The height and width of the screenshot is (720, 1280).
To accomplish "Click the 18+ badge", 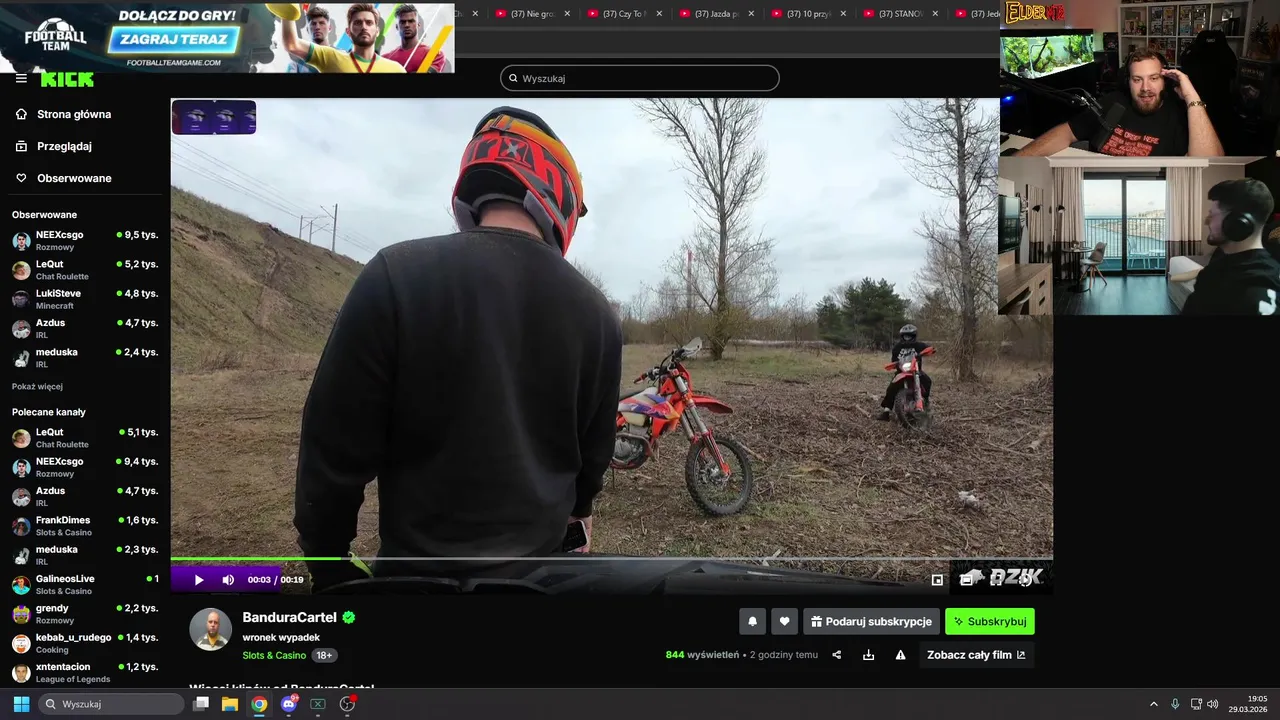I will click(x=324, y=656).
